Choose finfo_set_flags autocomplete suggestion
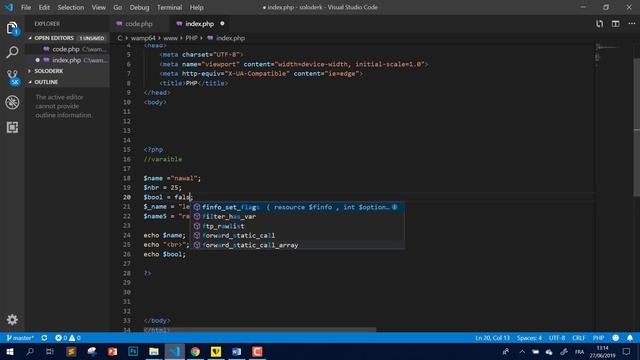Image resolution: width=640 pixels, height=360 pixels. coord(298,207)
